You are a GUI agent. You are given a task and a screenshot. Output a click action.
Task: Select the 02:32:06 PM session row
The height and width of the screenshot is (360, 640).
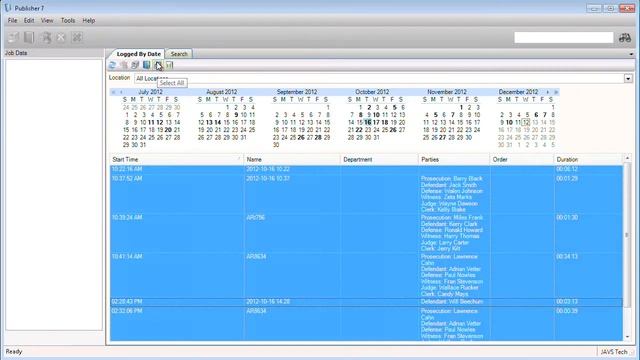coord(367,324)
